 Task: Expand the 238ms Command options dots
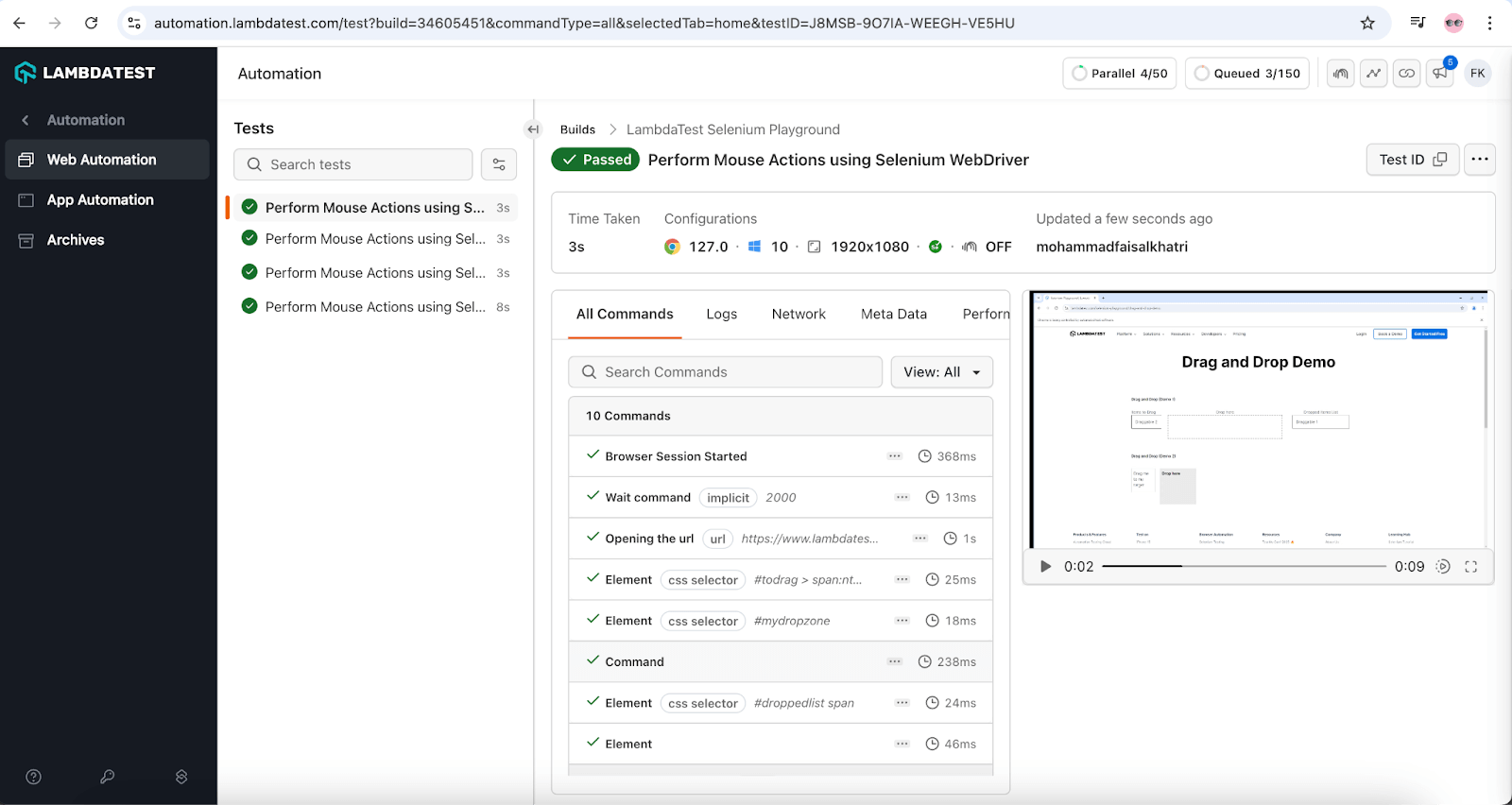(895, 662)
